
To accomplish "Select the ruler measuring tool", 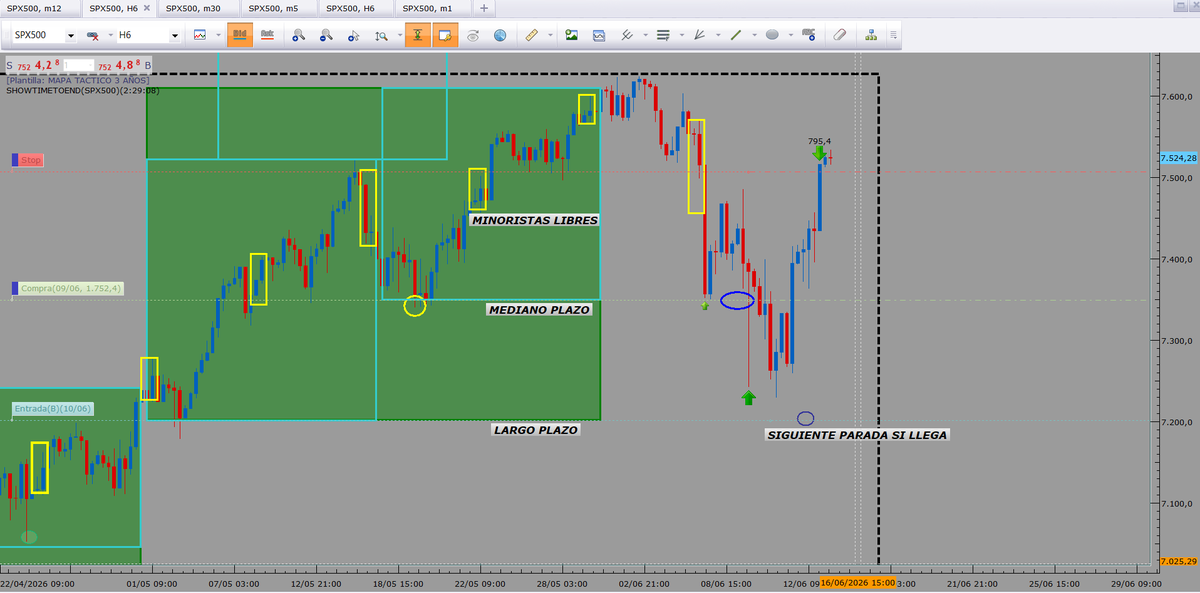I will coord(530,35).
